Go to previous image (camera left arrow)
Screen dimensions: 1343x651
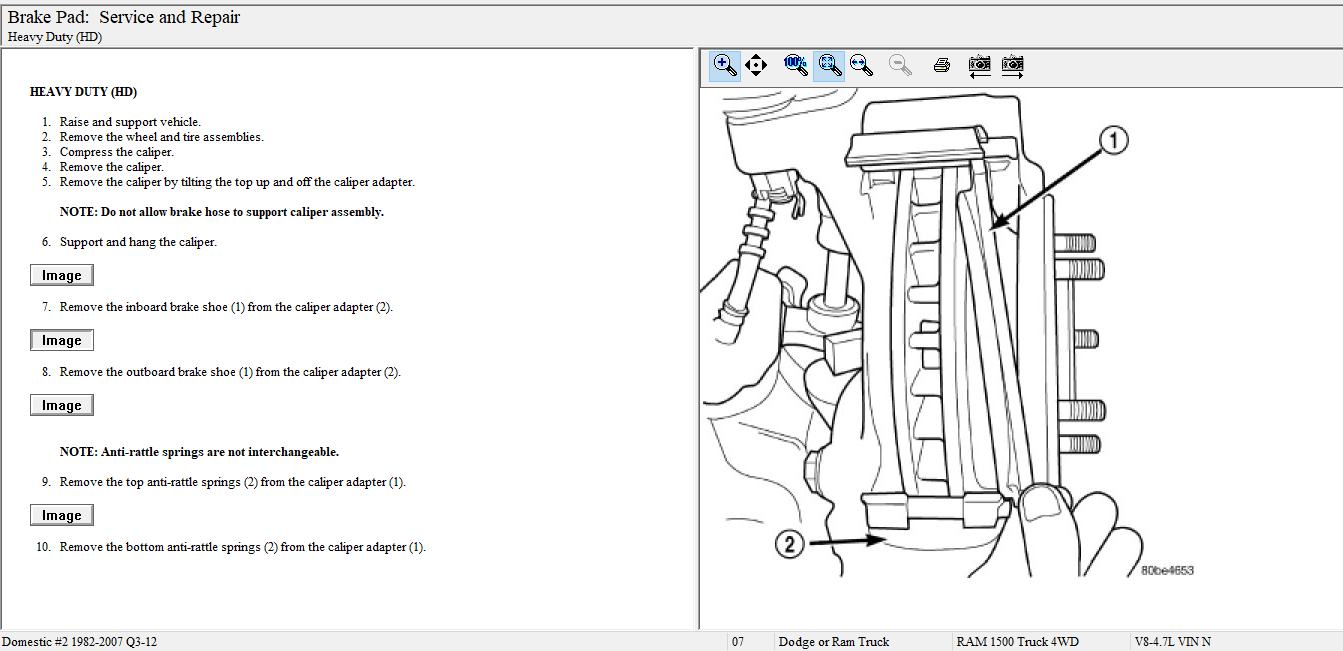(x=980, y=66)
